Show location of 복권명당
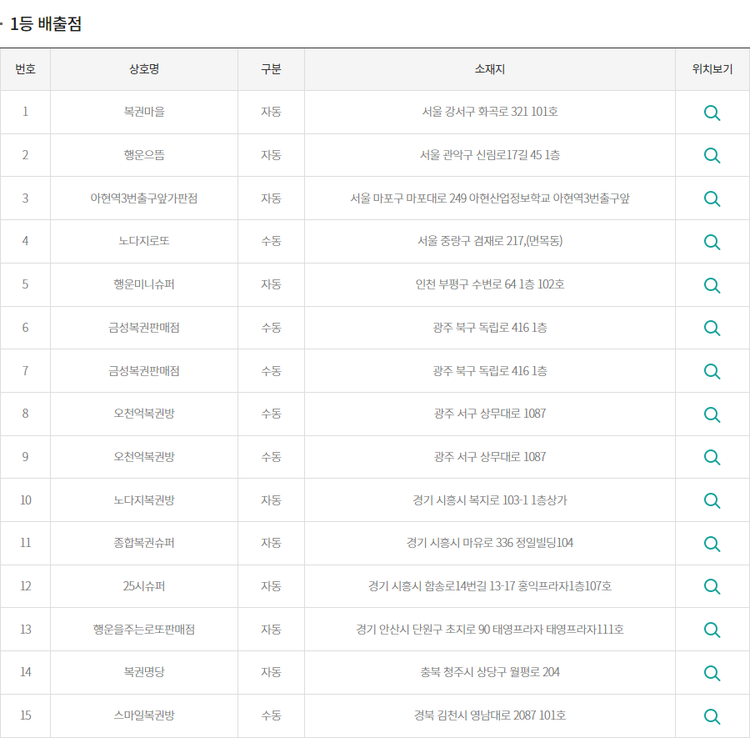Screen dimensions: 750x738 click(712, 673)
